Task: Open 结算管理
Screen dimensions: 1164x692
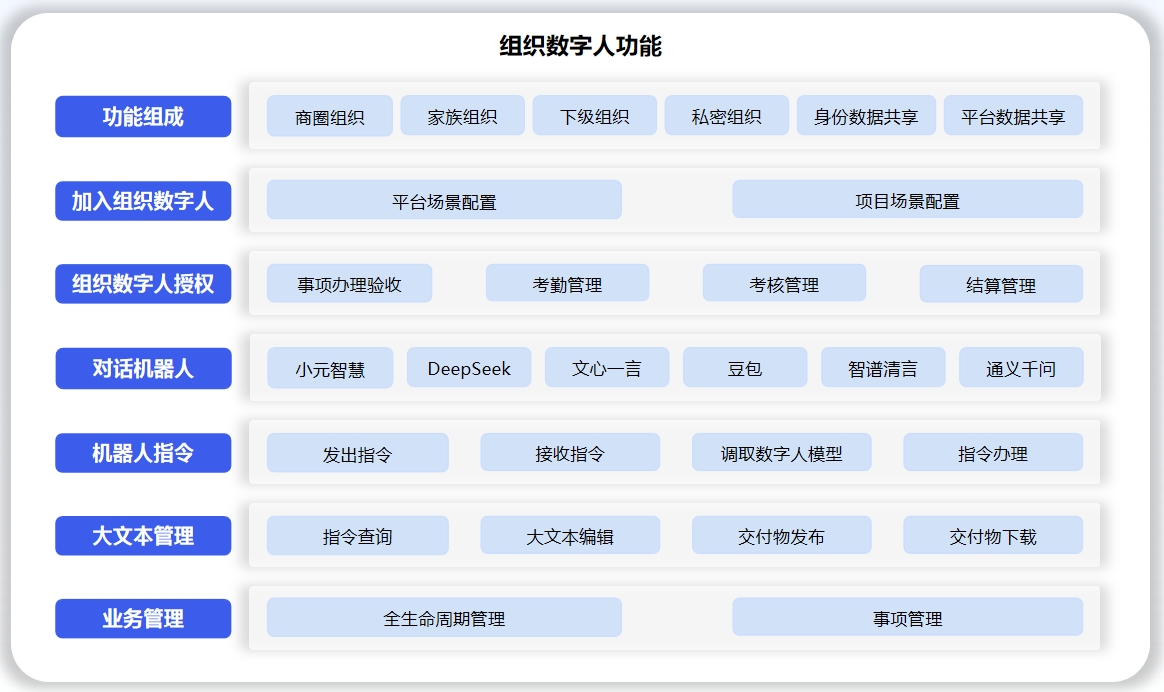Action: pyautogui.click(x=1001, y=284)
